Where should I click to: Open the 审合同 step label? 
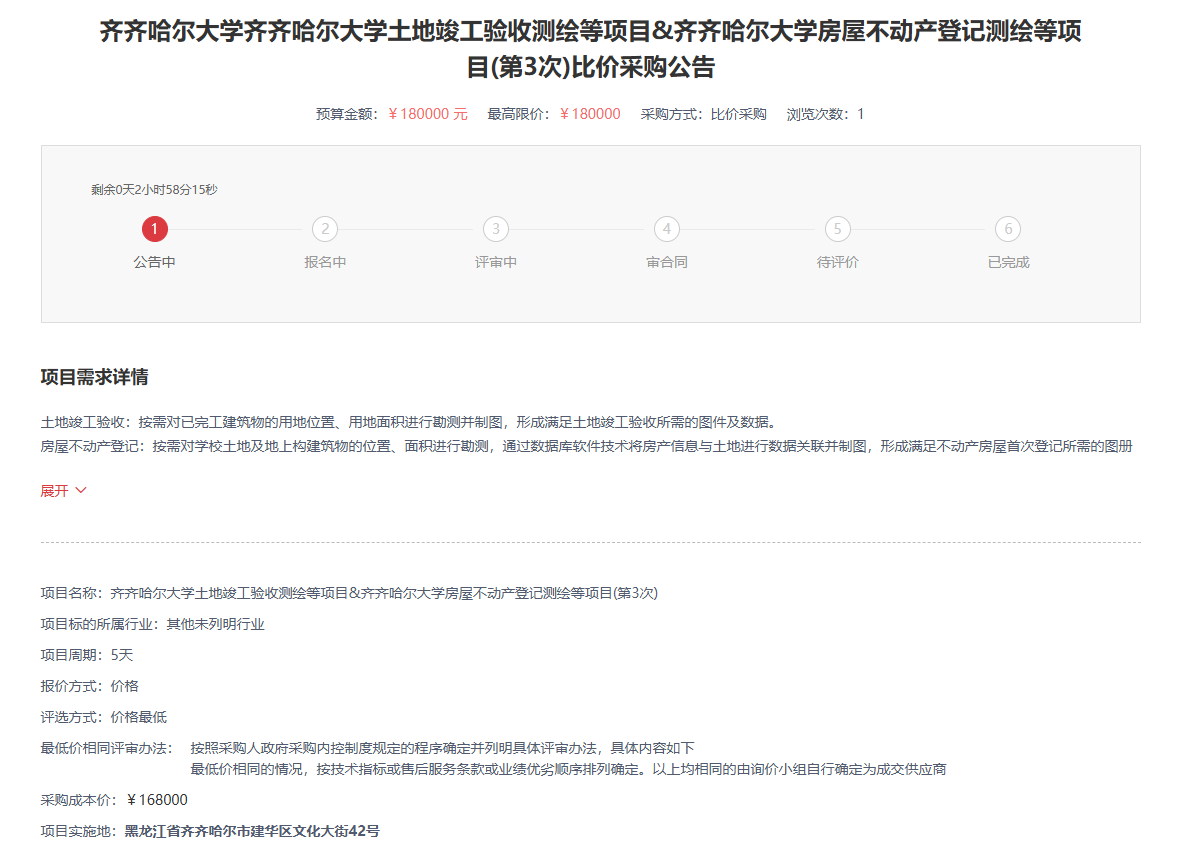(667, 262)
